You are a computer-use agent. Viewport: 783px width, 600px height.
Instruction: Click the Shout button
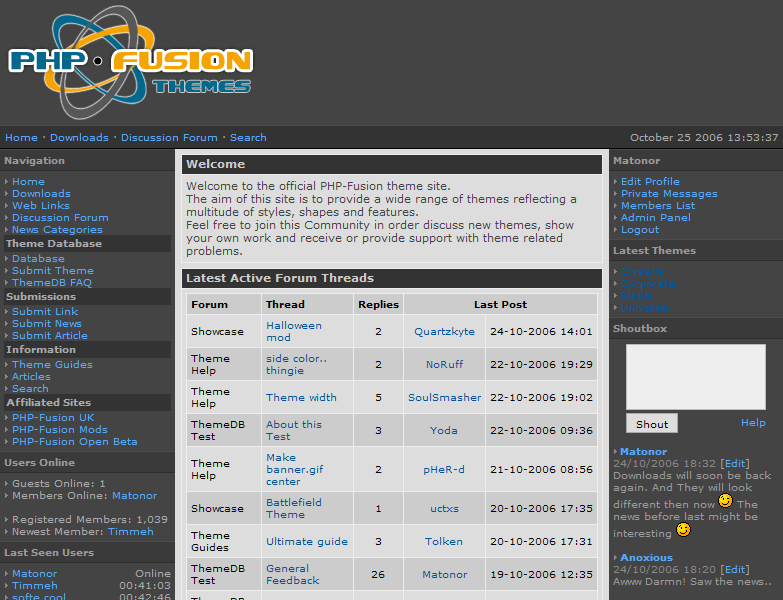652,424
